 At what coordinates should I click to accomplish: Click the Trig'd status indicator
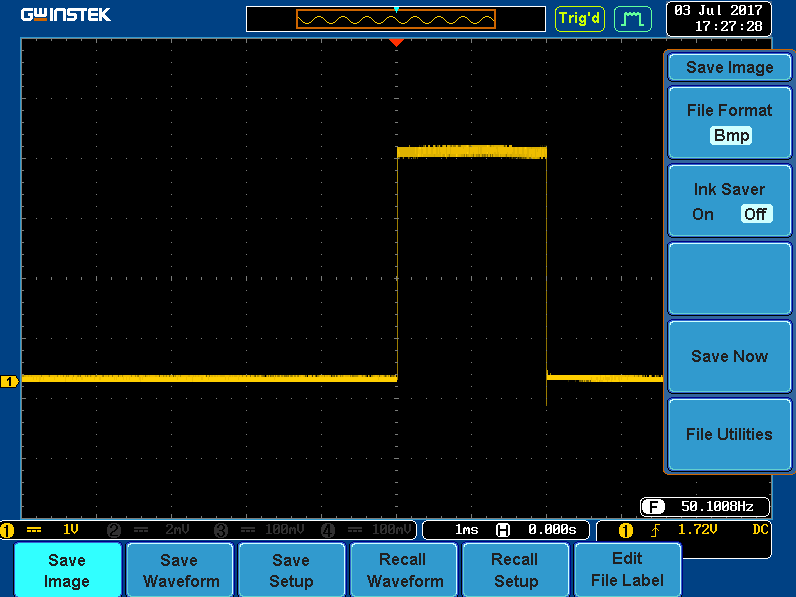580,19
